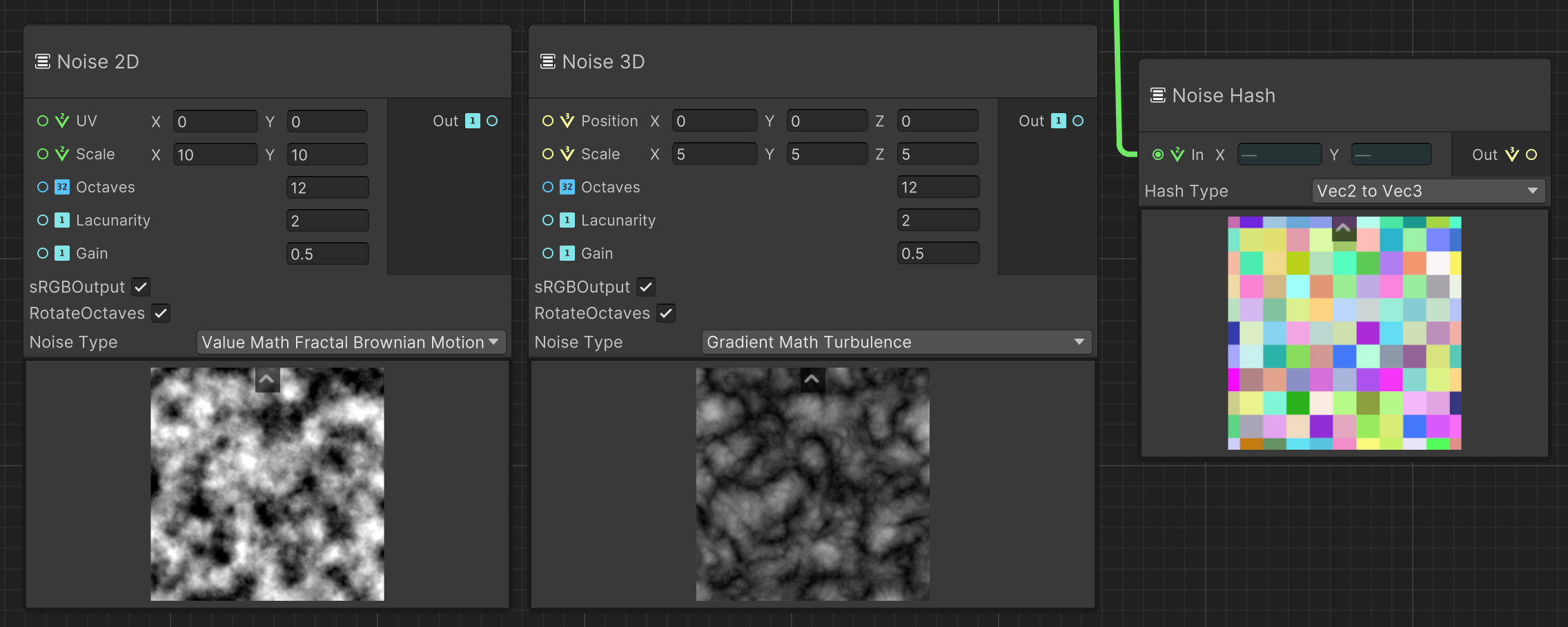Click the Out port badge on Noise 2D

point(472,121)
